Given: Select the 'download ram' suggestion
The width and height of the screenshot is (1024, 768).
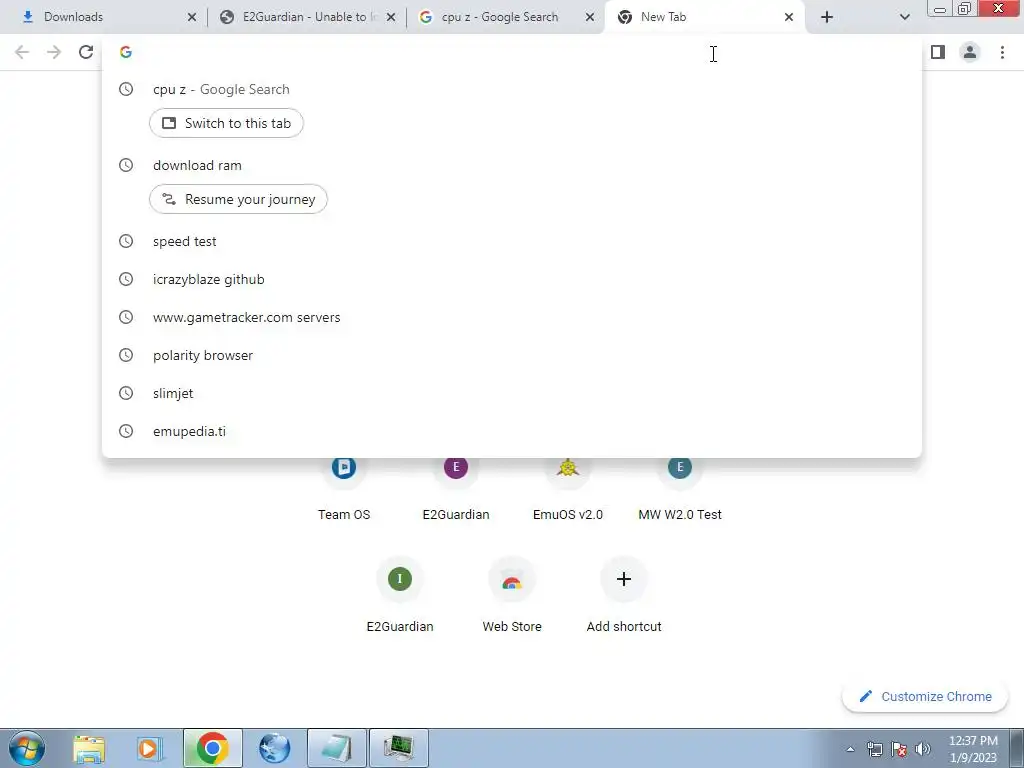Looking at the screenshot, I should 512,165.
